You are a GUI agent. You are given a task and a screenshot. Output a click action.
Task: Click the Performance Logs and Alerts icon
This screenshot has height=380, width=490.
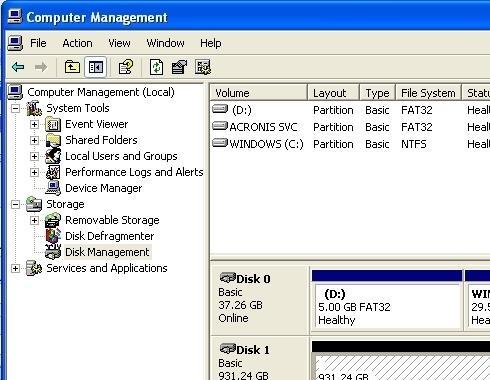53,172
